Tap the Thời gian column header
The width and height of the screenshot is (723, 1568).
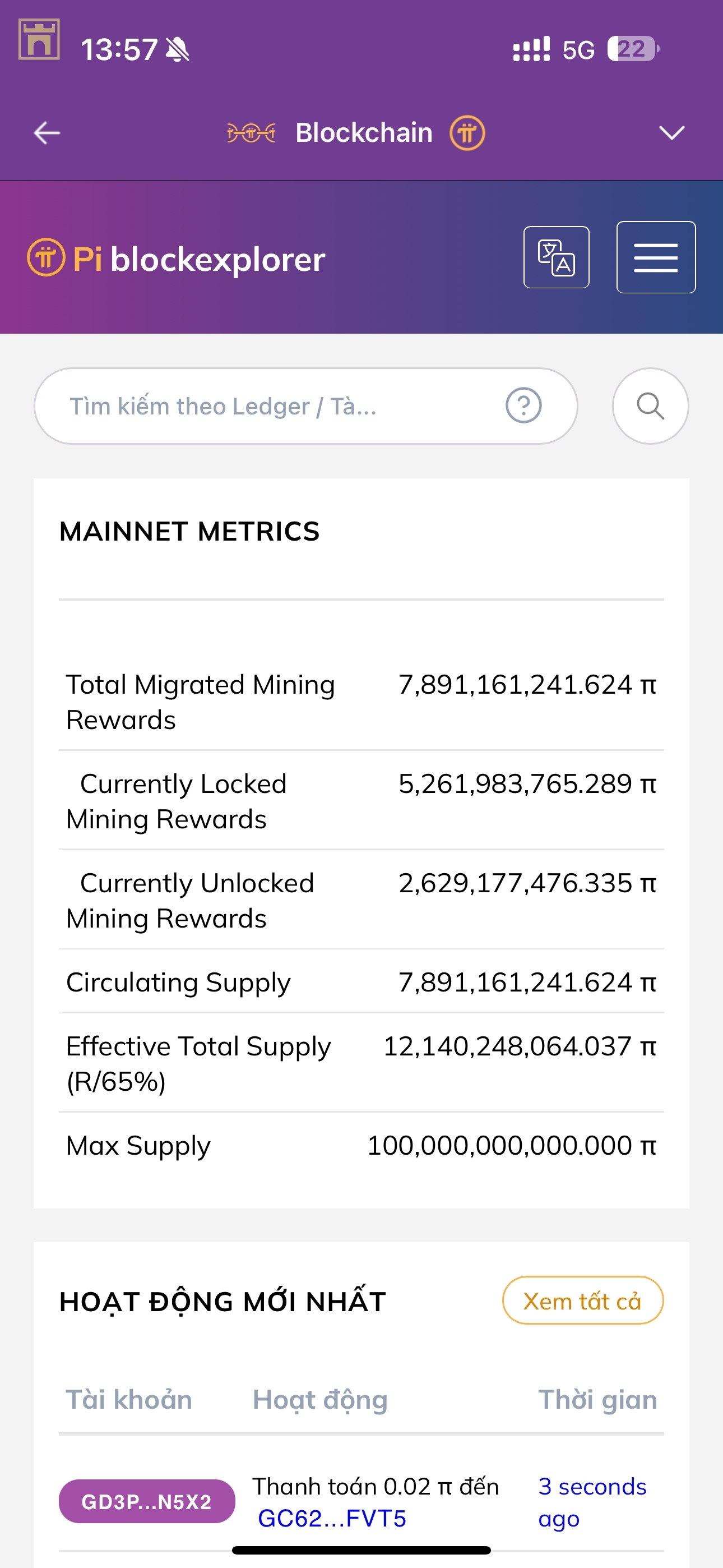(x=597, y=1399)
